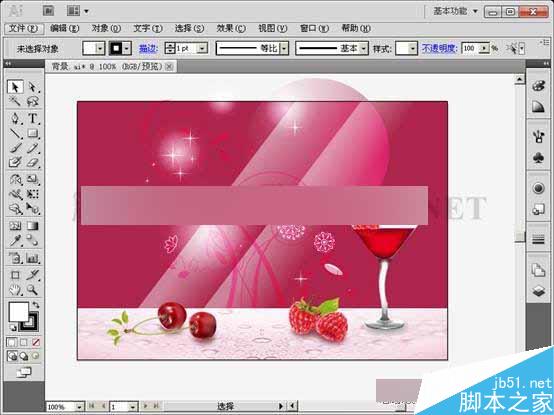Reset default fill and stroke
The height and width of the screenshot is (415, 554).
(13, 327)
